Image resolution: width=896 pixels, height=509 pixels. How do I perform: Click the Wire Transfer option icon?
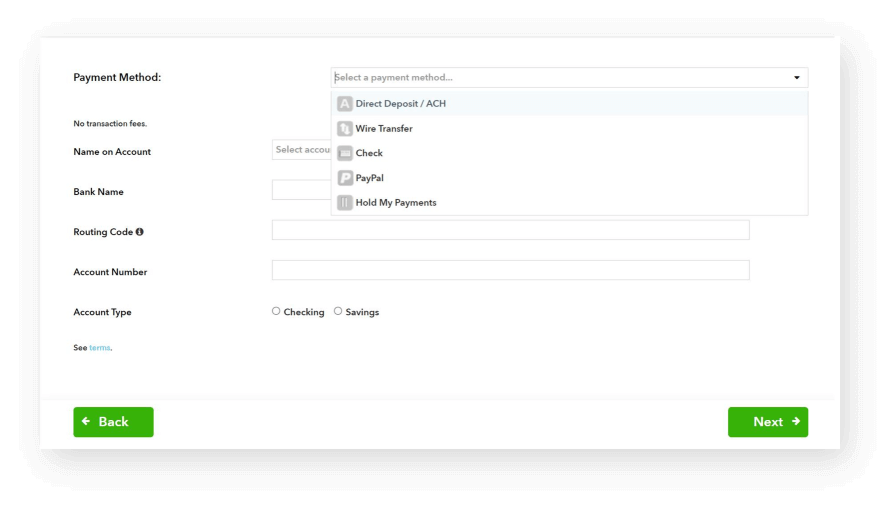click(345, 129)
